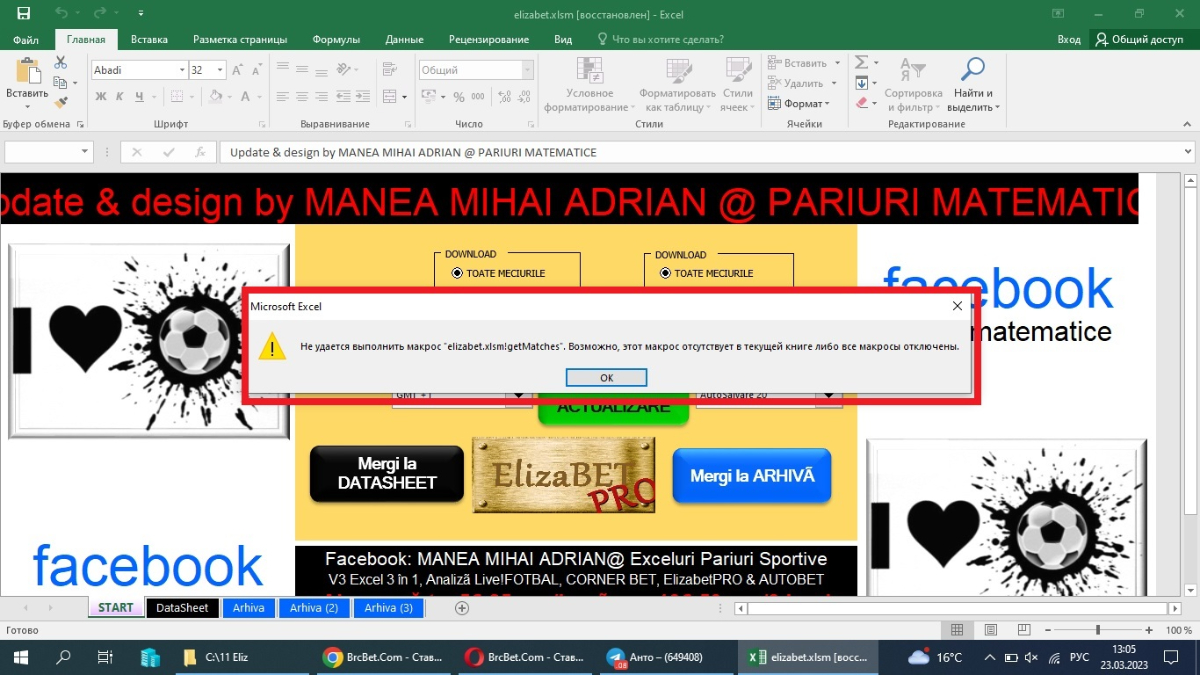Open the Name Box dropdown
1200x675 pixels.
click(85, 152)
